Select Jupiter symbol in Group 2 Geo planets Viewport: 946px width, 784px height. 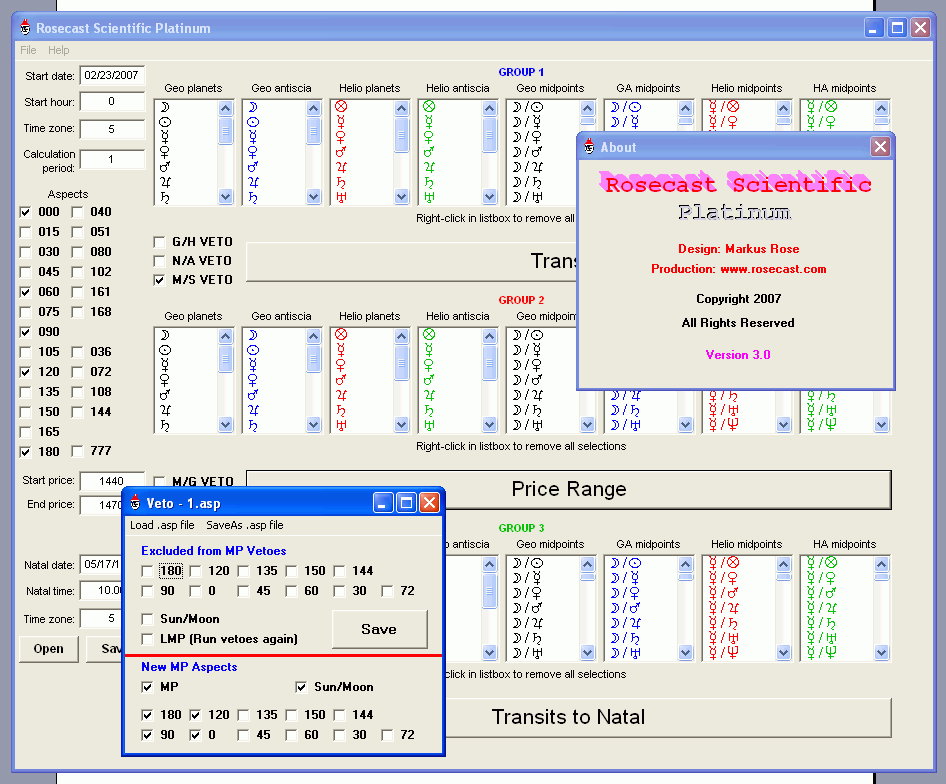click(x=165, y=410)
